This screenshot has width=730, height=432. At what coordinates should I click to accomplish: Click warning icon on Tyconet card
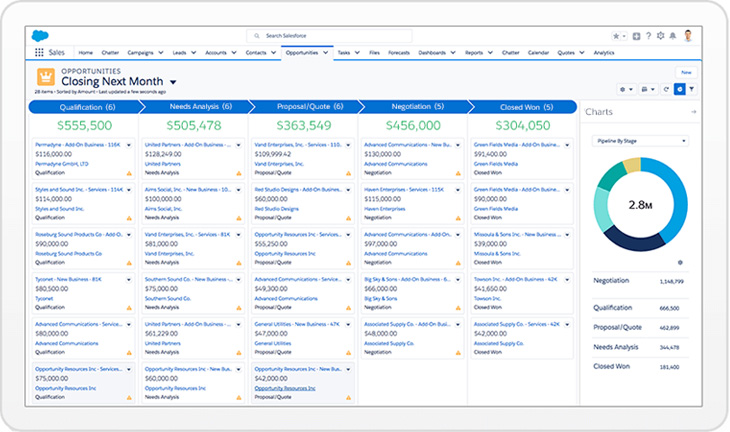[129, 308]
